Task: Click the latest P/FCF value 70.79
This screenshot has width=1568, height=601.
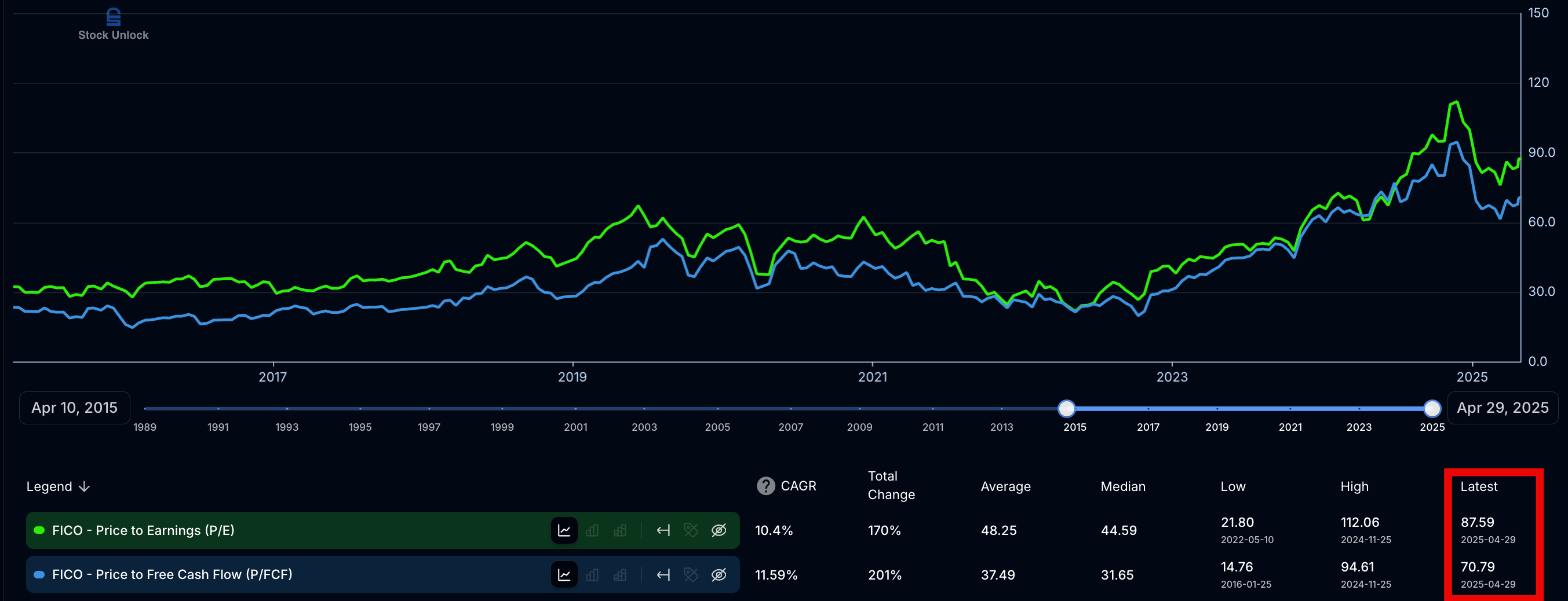Action: pyautogui.click(x=1477, y=567)
